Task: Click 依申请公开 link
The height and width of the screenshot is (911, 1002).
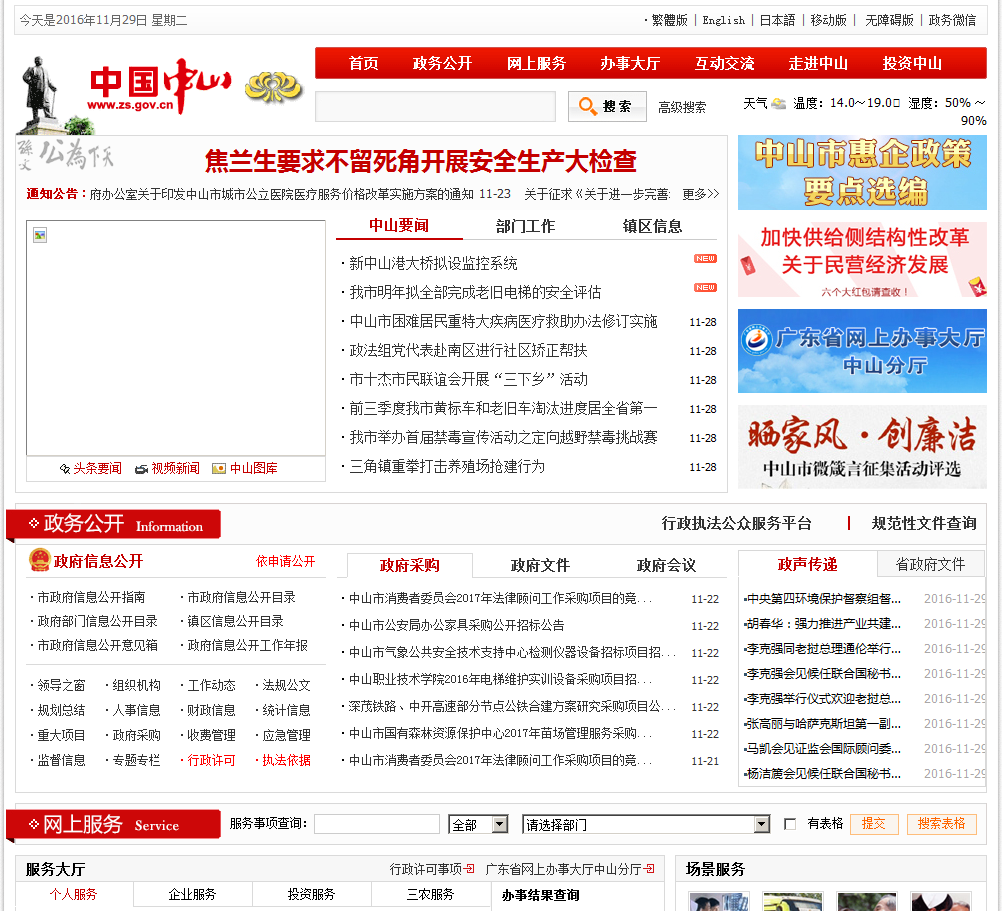Action: [x=285, y=561]
